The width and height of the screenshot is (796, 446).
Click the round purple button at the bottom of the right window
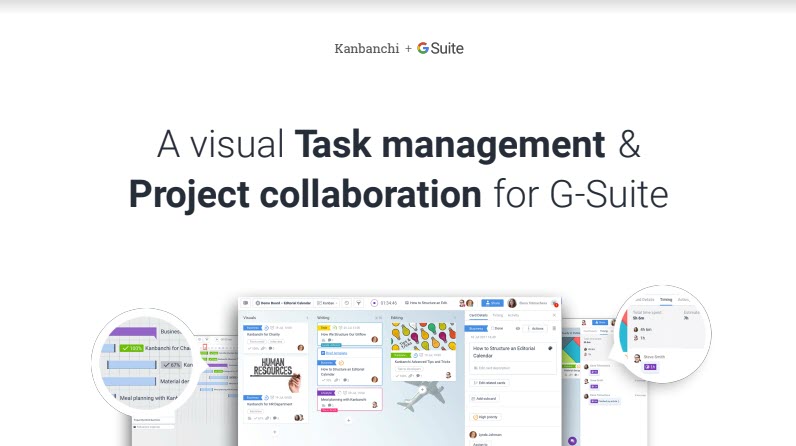click(572, 441)
